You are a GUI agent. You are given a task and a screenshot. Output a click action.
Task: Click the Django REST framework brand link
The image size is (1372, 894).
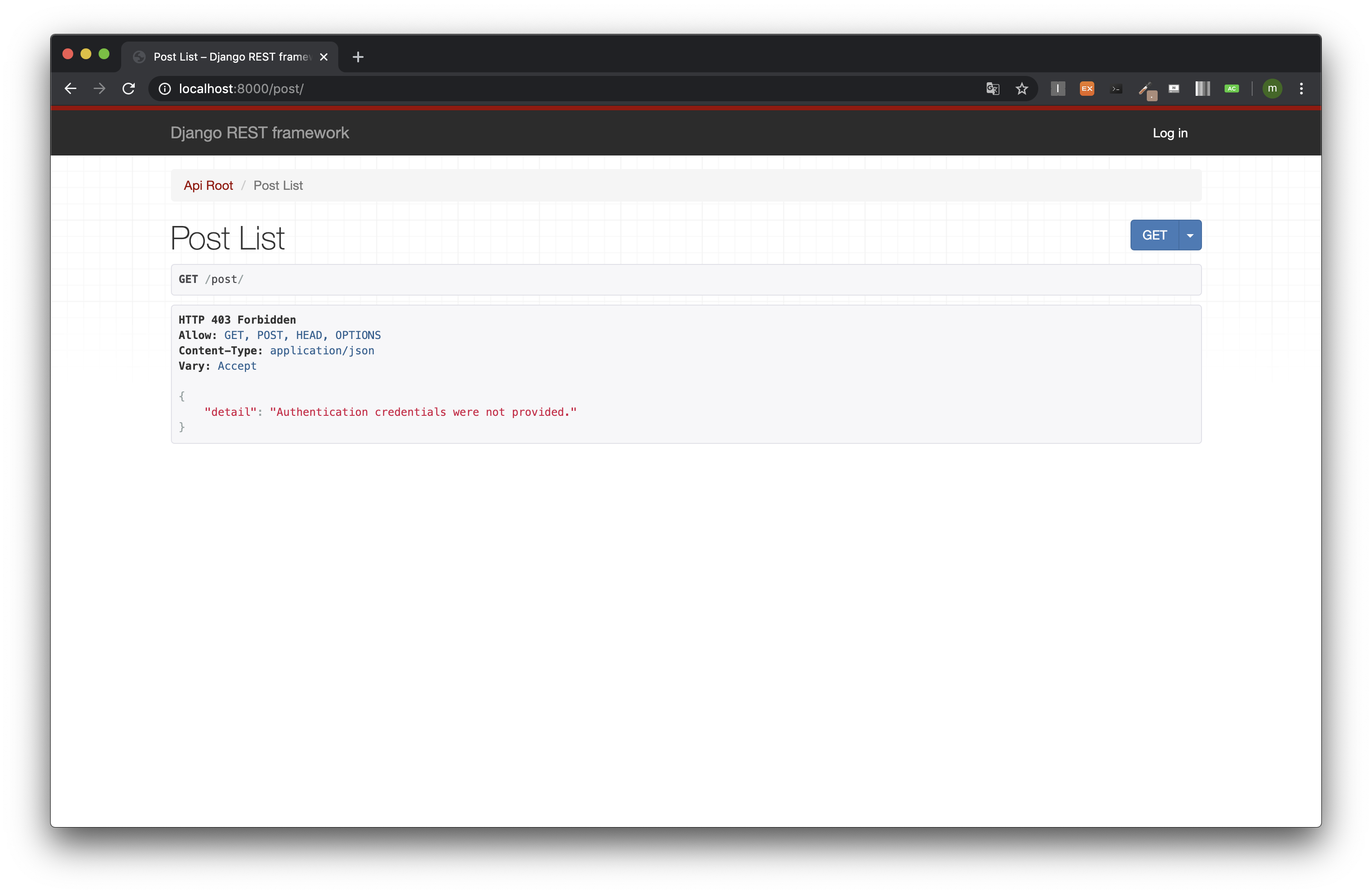point(260,133)
